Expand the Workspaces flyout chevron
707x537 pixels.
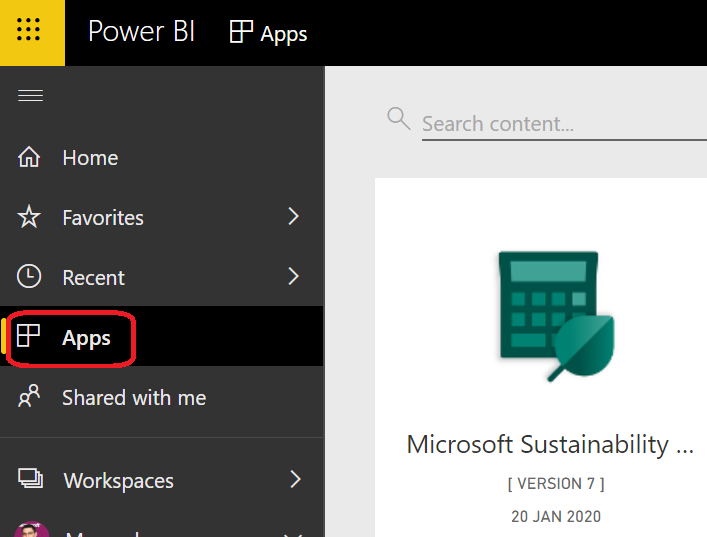click(x=294, y=480)
